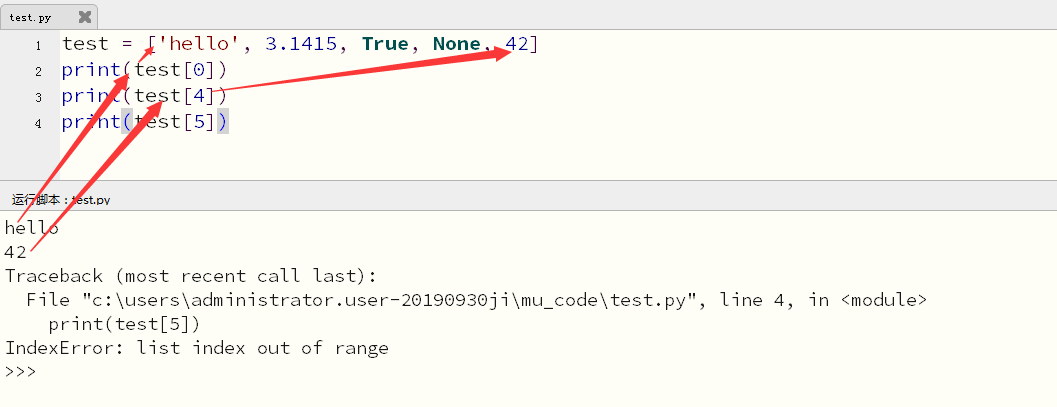Image resolution: width=1057 pixels, height=407 pixels.
Task: Place cursor on the 'hello' string in code
Action: [195, 44]
